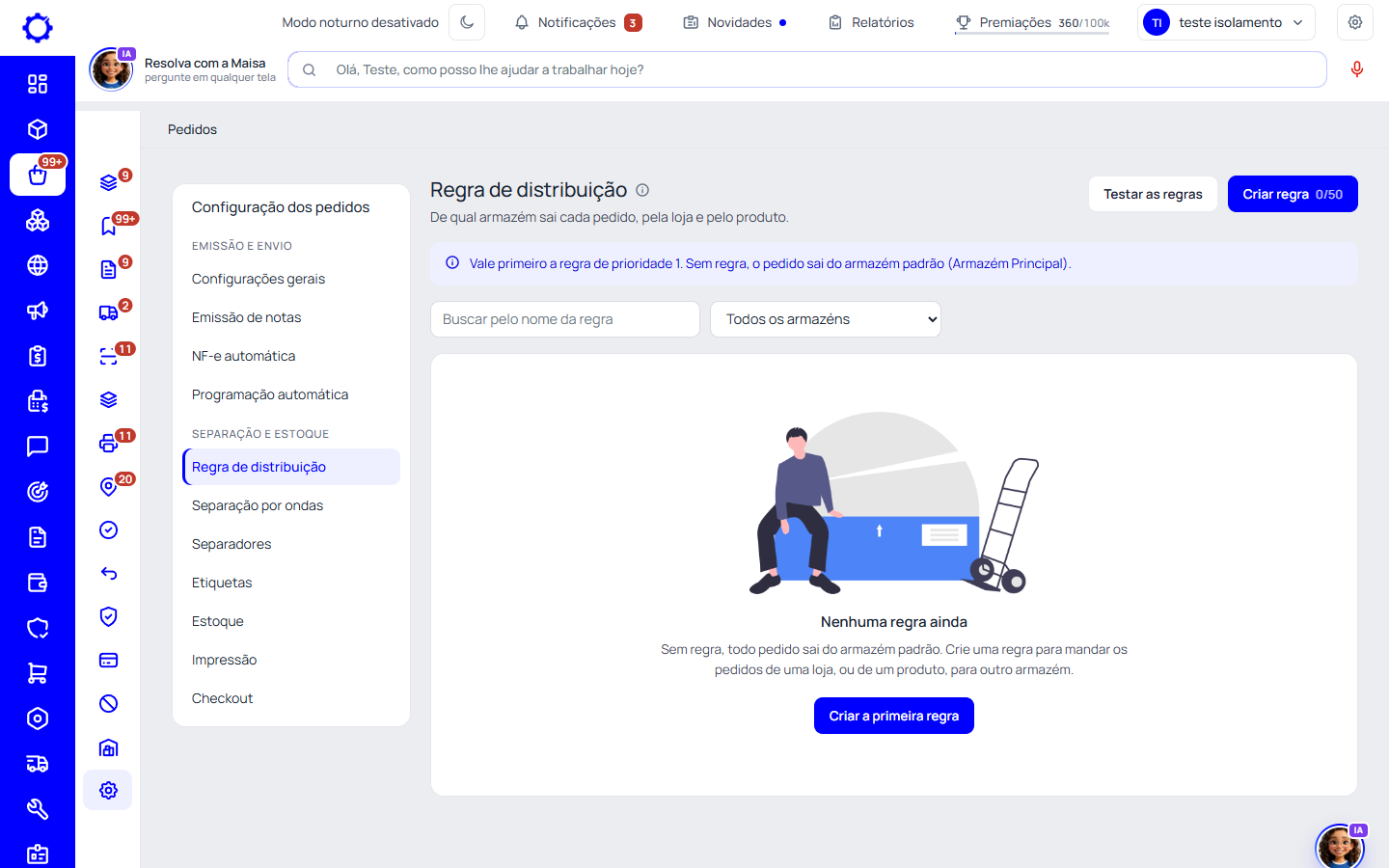Click the Maisa assistant question search field
This screenshot has width=1389, height=868.
tap(807, 69)
